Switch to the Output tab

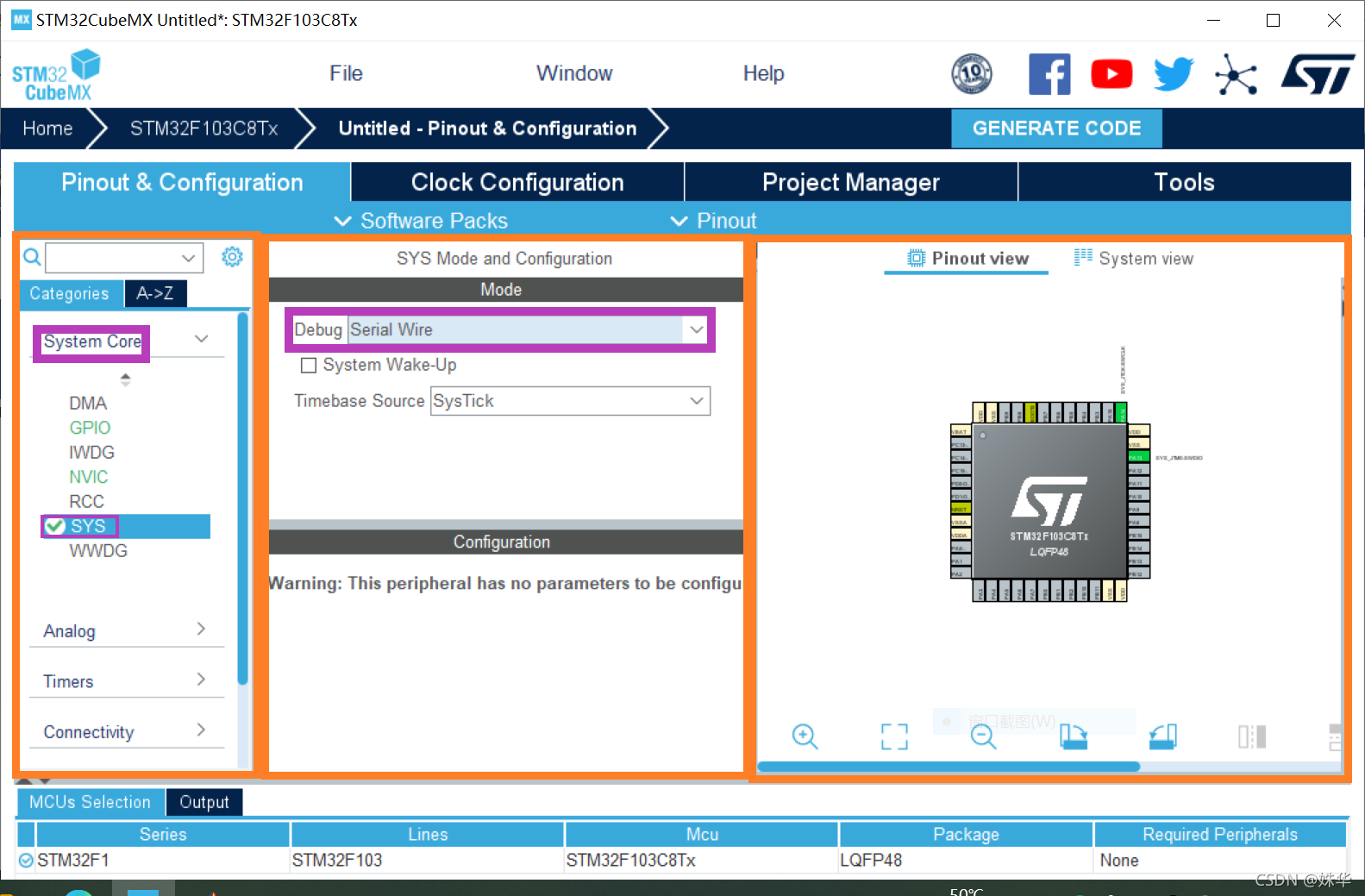[204, 802]
